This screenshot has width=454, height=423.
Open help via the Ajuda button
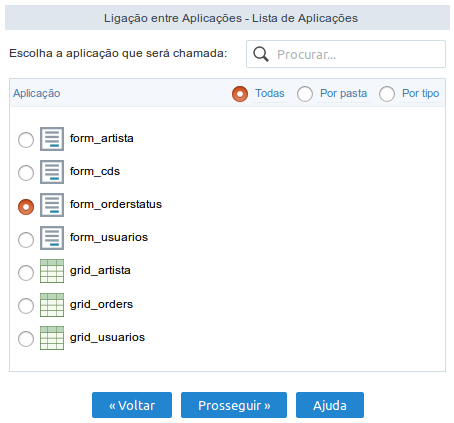tap(330, 405)
